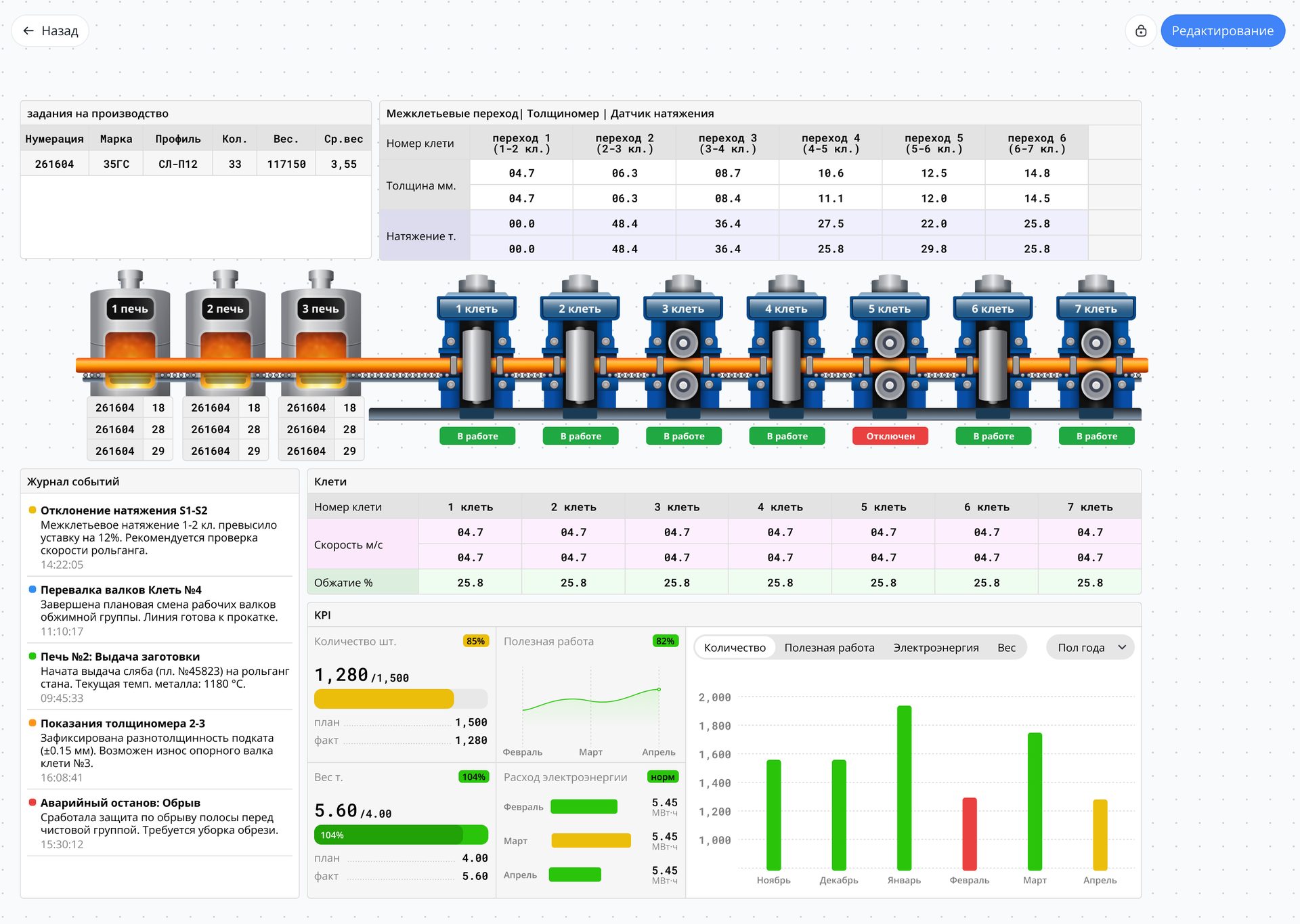Click the tallest Январь chart bar
Viewport: 1300px width, 924px height.
click(905, 787)
